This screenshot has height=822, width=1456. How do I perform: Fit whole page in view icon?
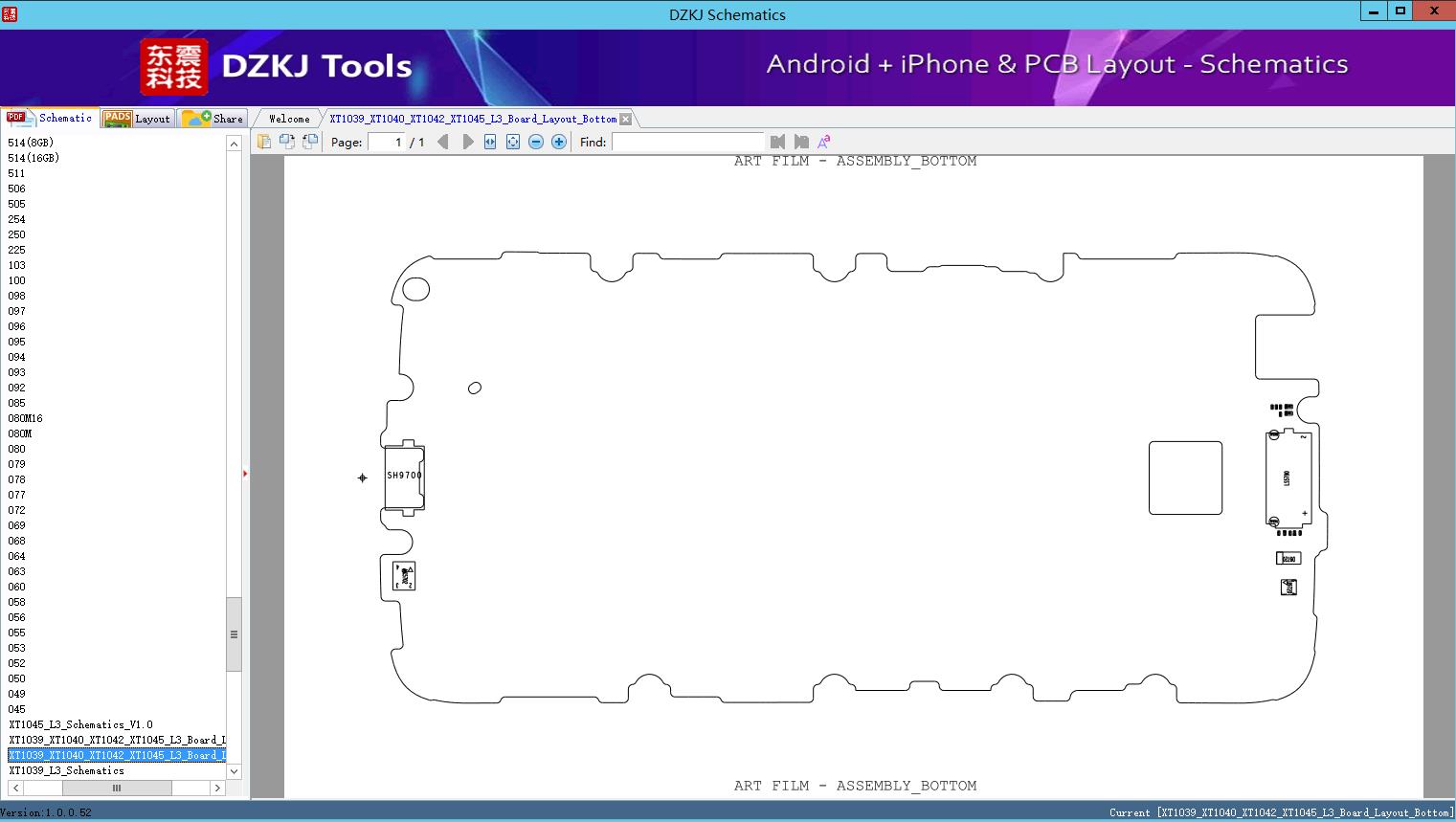point(513,142)
